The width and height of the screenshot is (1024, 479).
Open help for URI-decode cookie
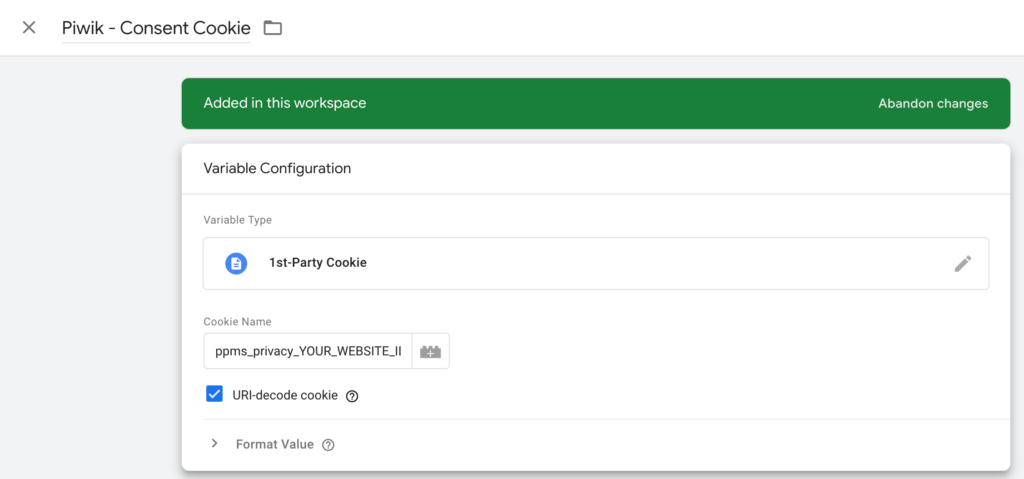pyautogui.click(x=352, y=396)
